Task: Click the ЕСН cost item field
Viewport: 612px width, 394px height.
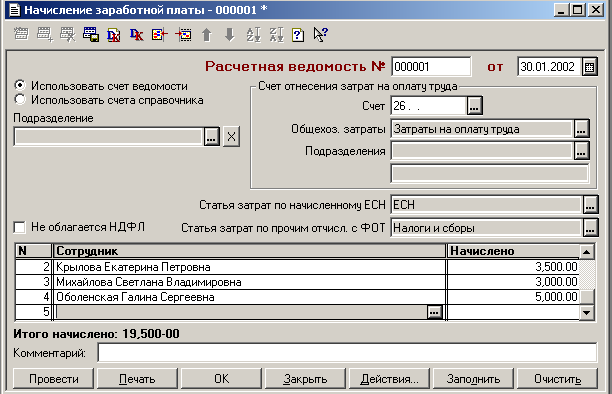Action: [486, 205]
